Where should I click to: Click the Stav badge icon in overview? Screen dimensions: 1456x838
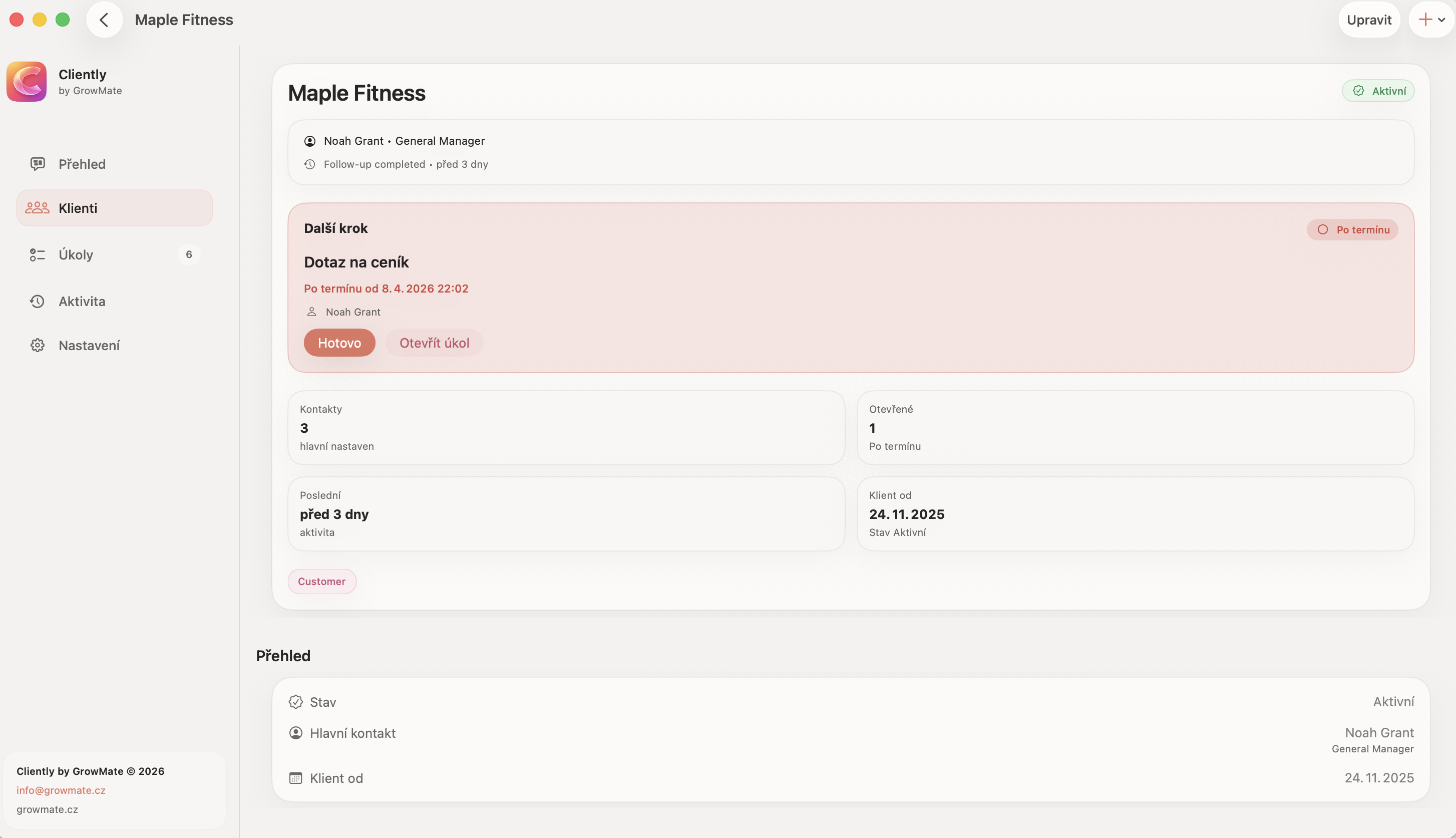point(296,702)
